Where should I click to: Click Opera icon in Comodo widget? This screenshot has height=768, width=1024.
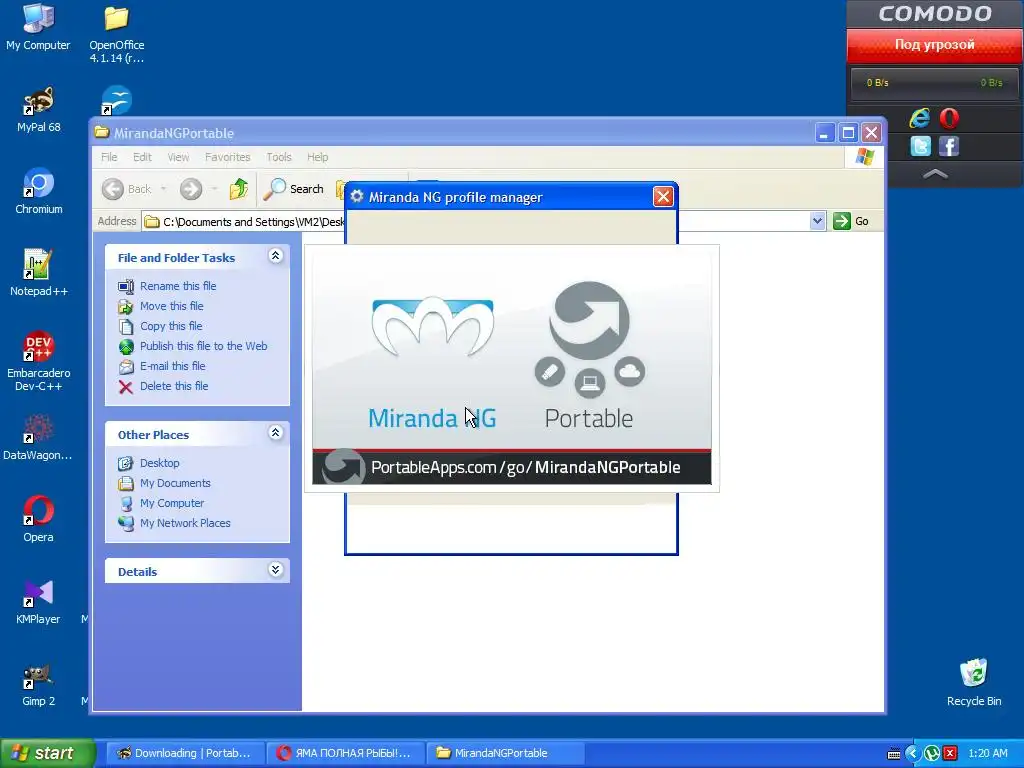pos(949,118)
